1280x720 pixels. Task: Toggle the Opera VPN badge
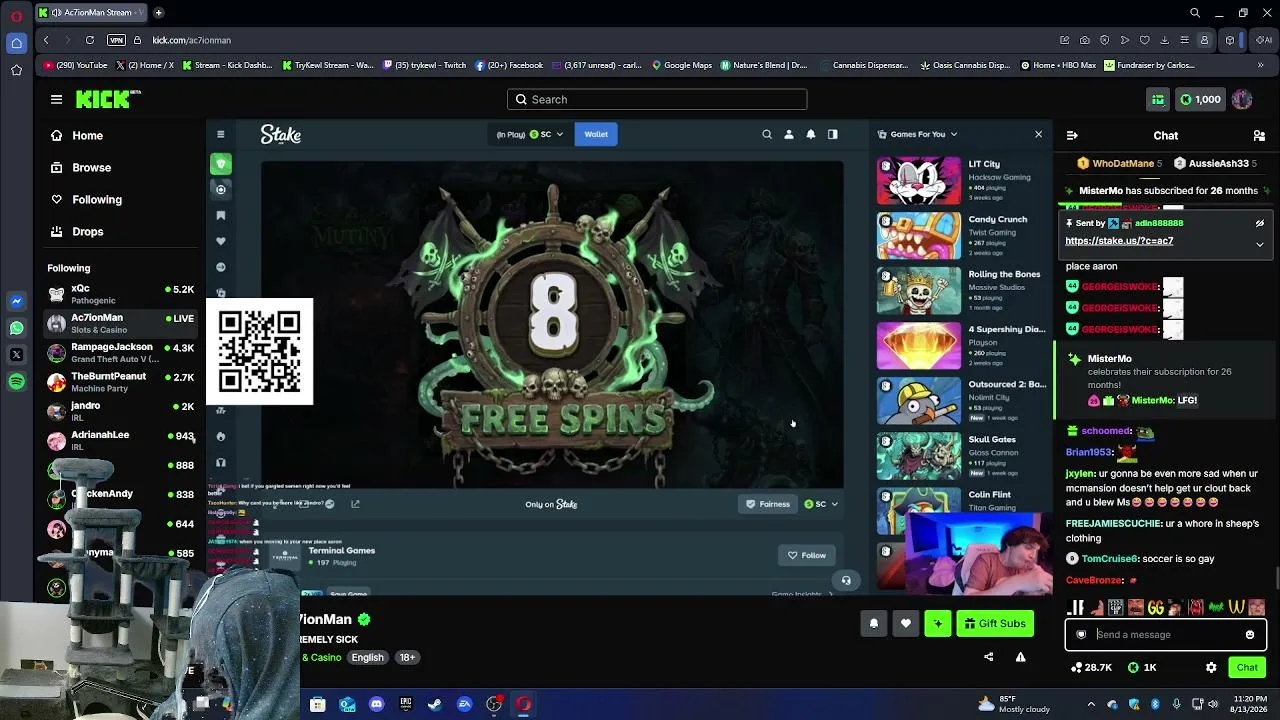pos(116,40)
